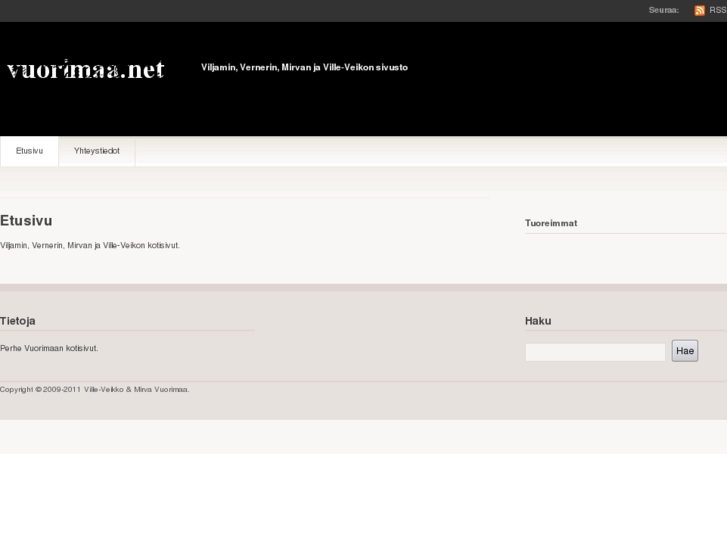This screenshot has width=727, height=545.
Task: Focus the Haku search input field
Action: click(595, 352)
